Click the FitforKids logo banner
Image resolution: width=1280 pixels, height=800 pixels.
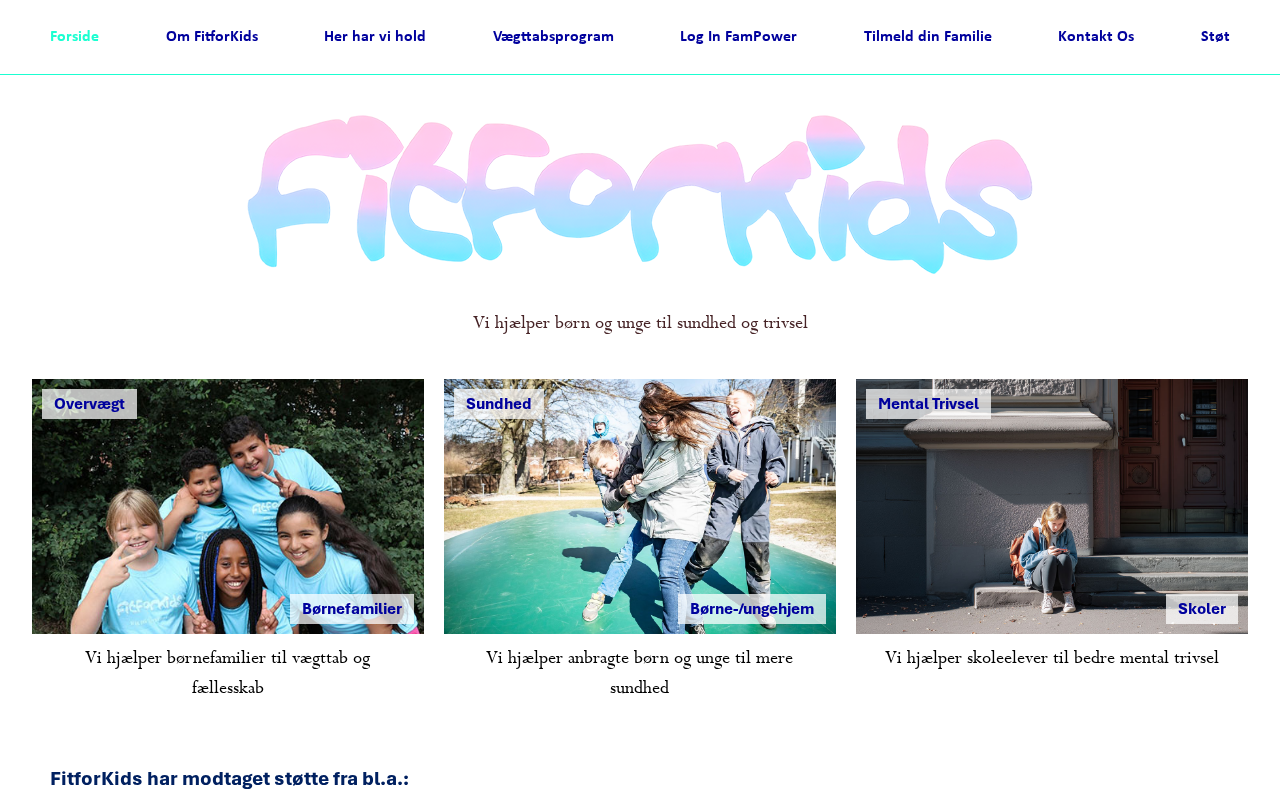pos(640,193)
